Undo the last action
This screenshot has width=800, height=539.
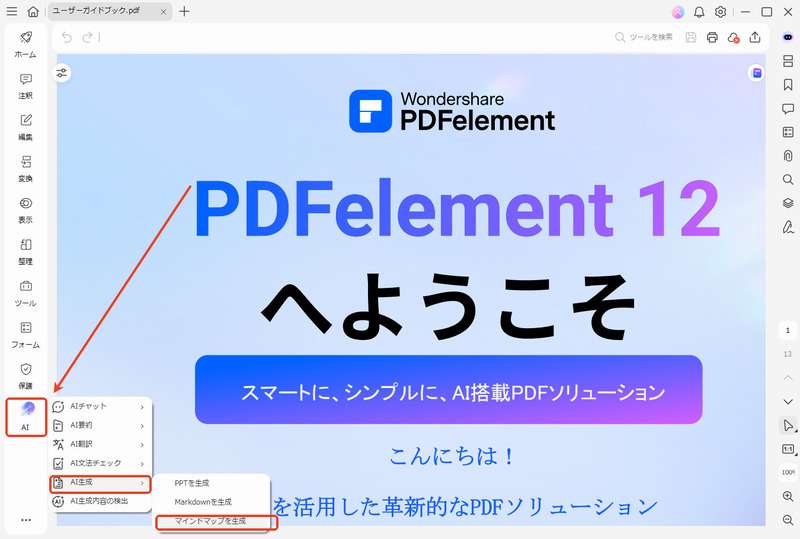tap(66, 37)
